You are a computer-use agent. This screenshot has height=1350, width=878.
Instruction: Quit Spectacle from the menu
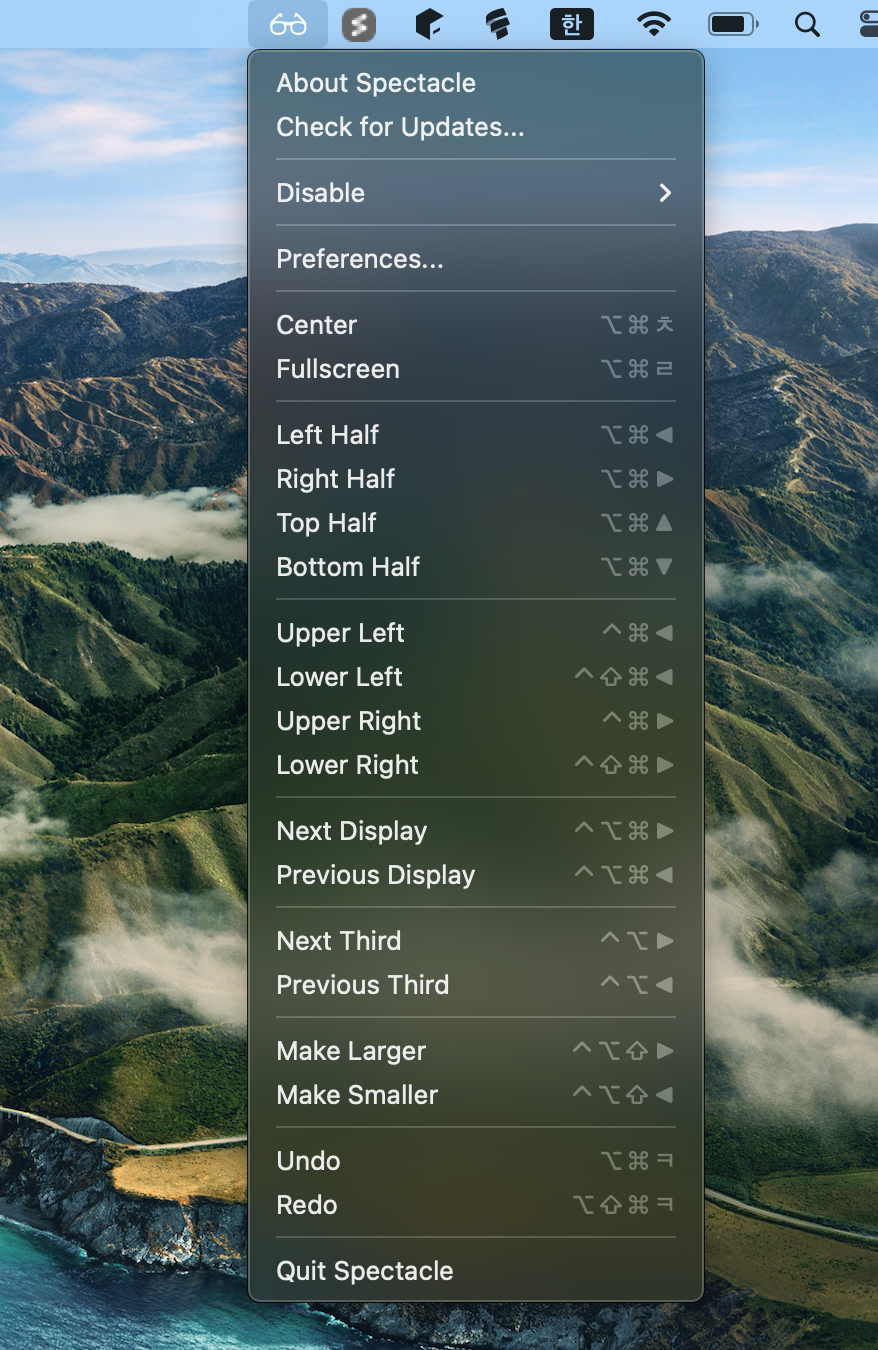[x=476, y=1271]
